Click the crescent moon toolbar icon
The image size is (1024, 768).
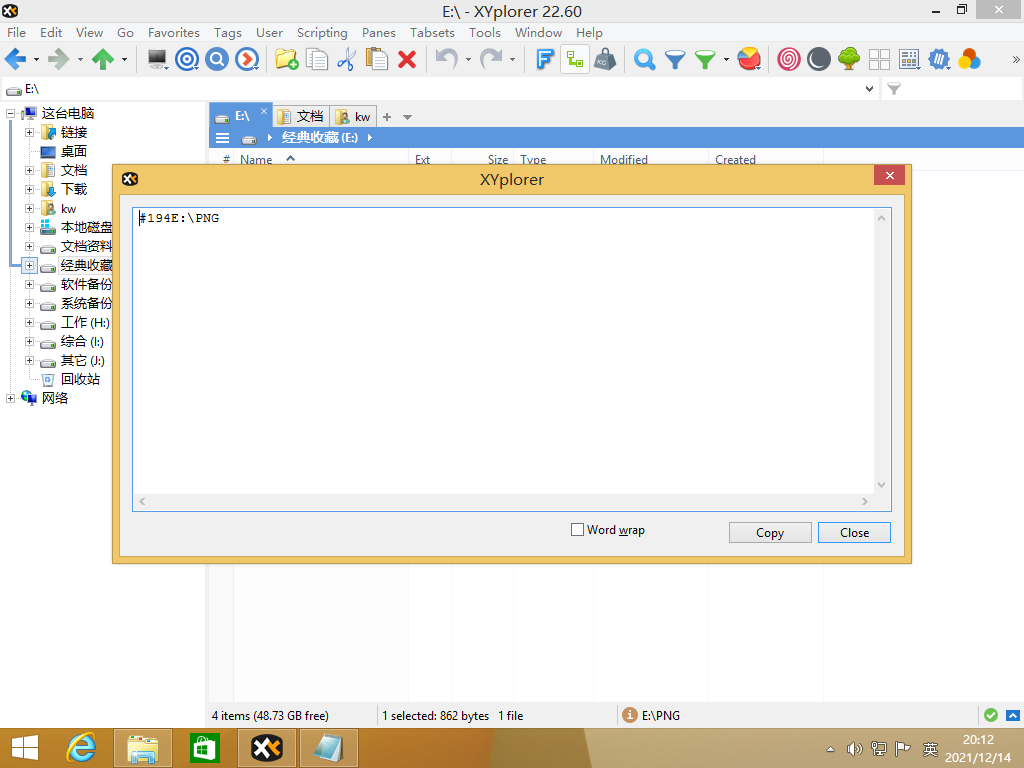(x=819, y=60)
